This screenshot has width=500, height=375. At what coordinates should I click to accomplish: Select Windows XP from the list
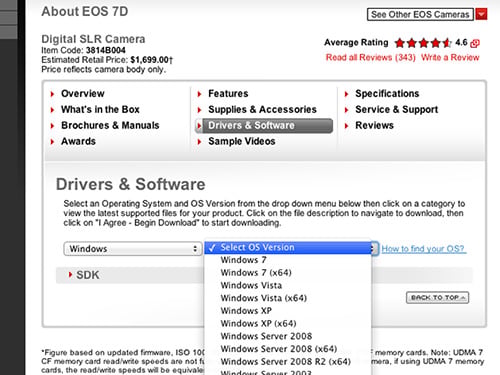(288, 311)
